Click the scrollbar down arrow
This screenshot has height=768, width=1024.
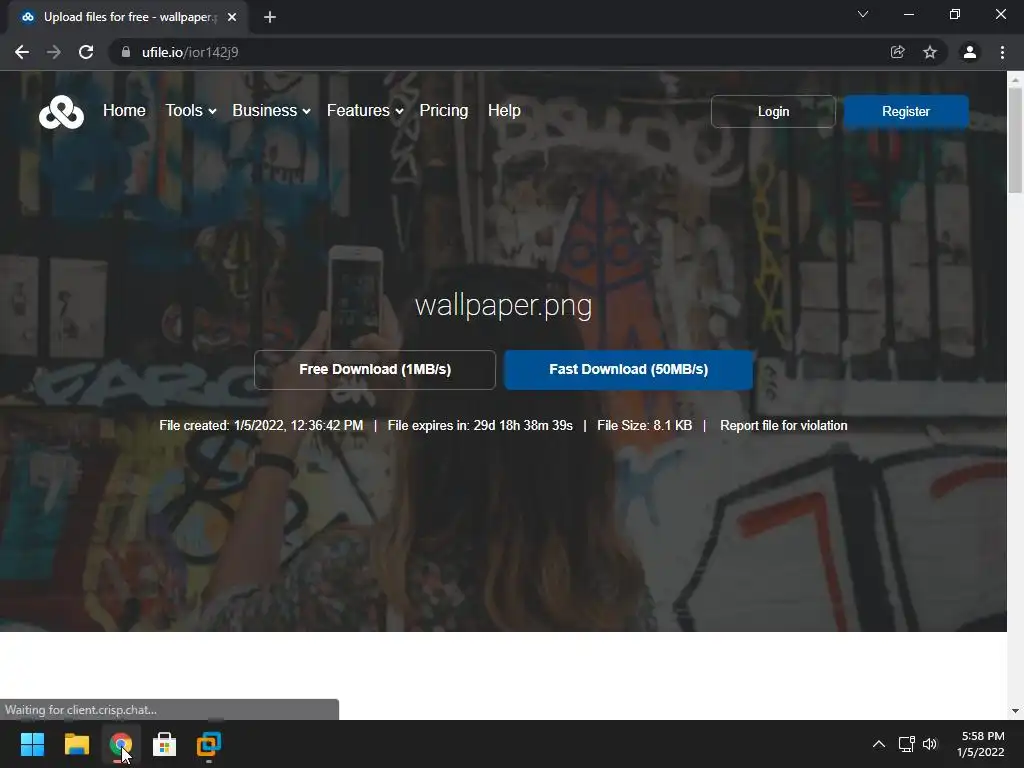pyautogui.click(x=1015, y=711)
